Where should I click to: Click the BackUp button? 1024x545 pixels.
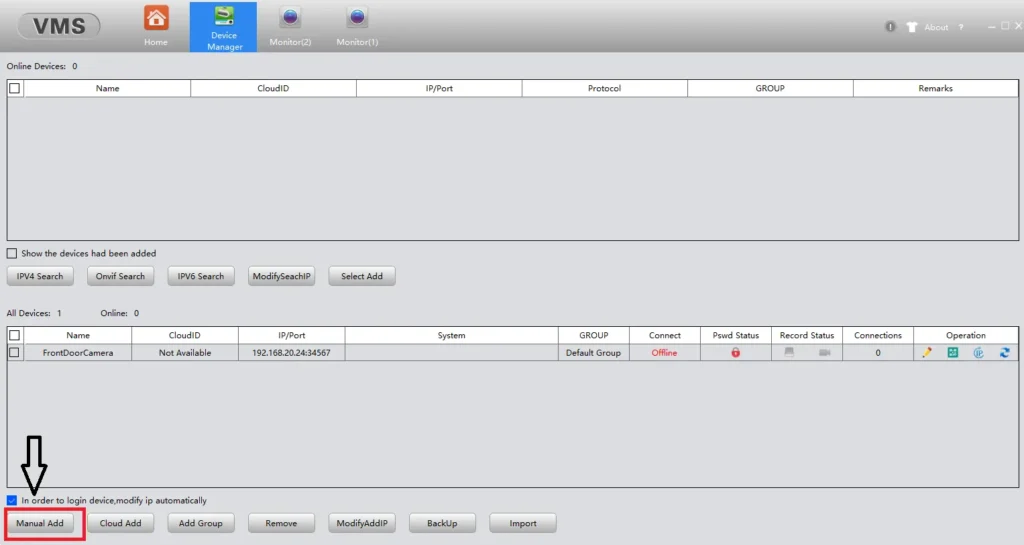(442, 523)
